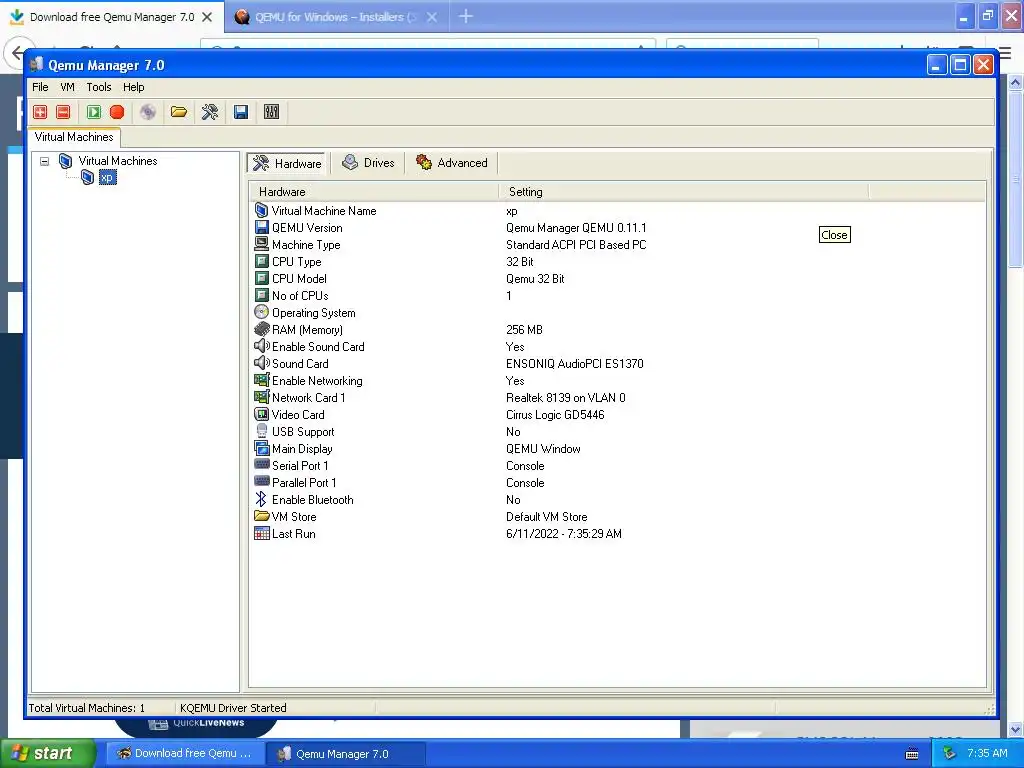Viewport: 1024px width, 768px height.
Task: Click the grayed CD disc toolbar icon
Action: (148, 112)
